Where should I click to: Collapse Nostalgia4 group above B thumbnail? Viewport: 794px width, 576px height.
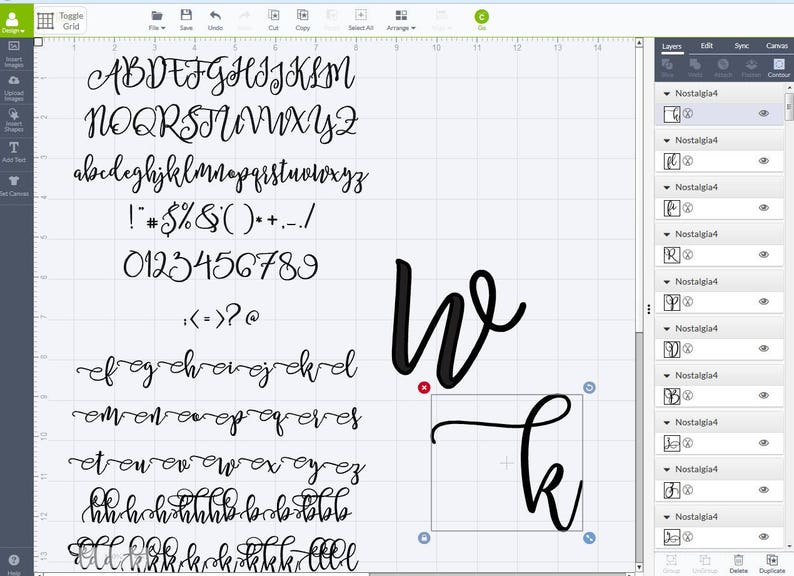pos(667,376)
